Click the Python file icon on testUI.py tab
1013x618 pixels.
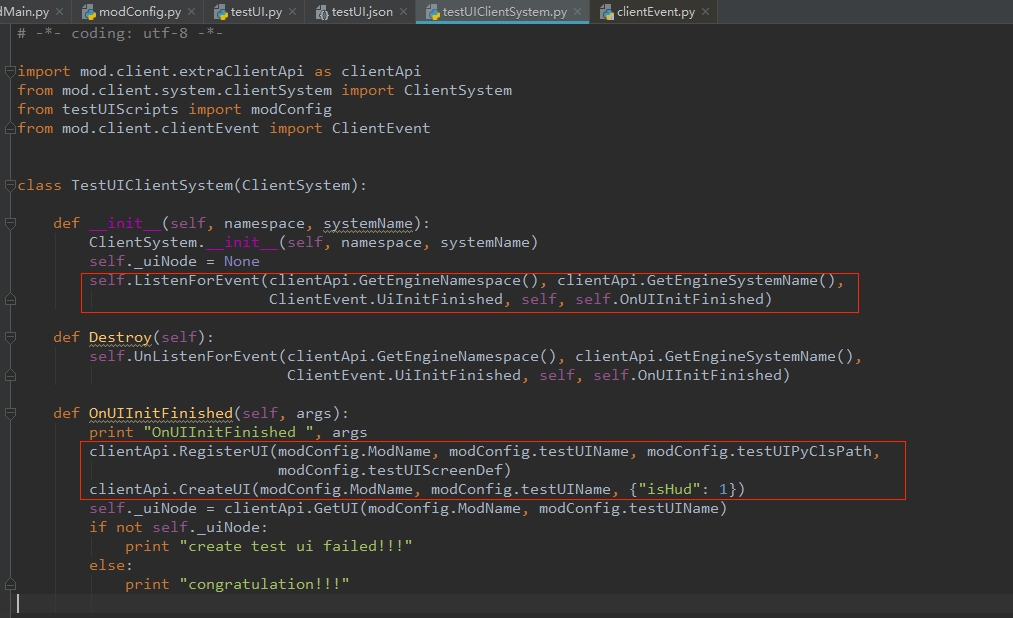click(220, 12)
